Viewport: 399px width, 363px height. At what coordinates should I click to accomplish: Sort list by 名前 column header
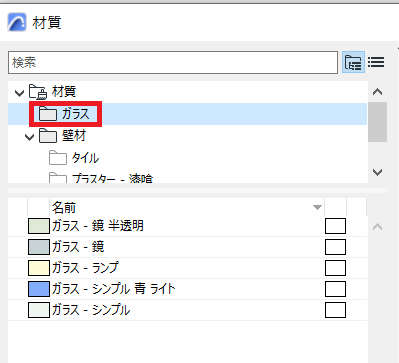point(187,207)
